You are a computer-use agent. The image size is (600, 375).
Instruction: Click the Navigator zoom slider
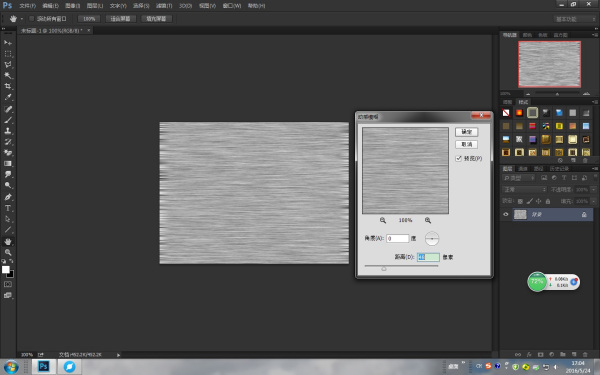pyautogui.click(x=557, y=94)
